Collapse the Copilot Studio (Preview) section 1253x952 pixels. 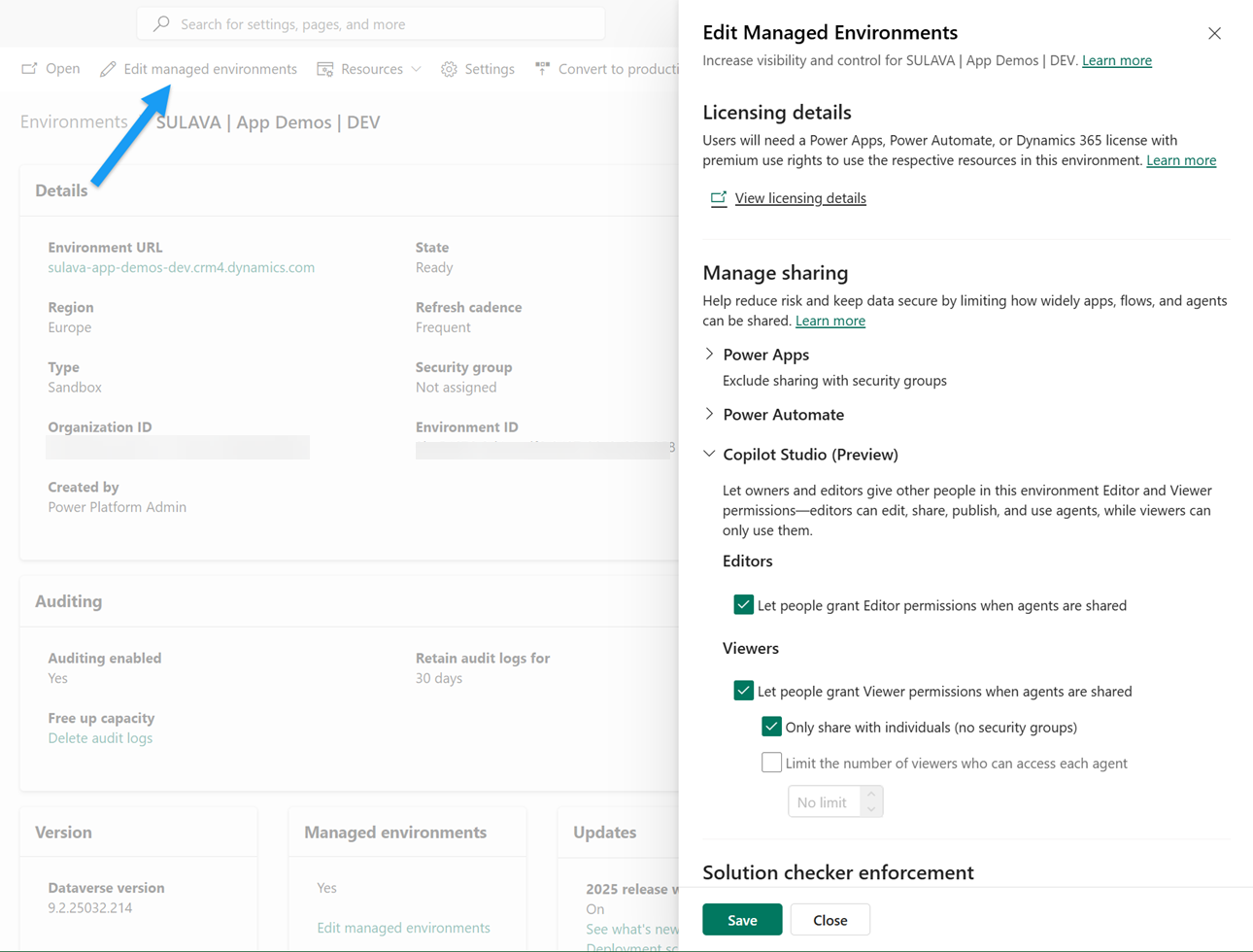click(x=709, y=454)
